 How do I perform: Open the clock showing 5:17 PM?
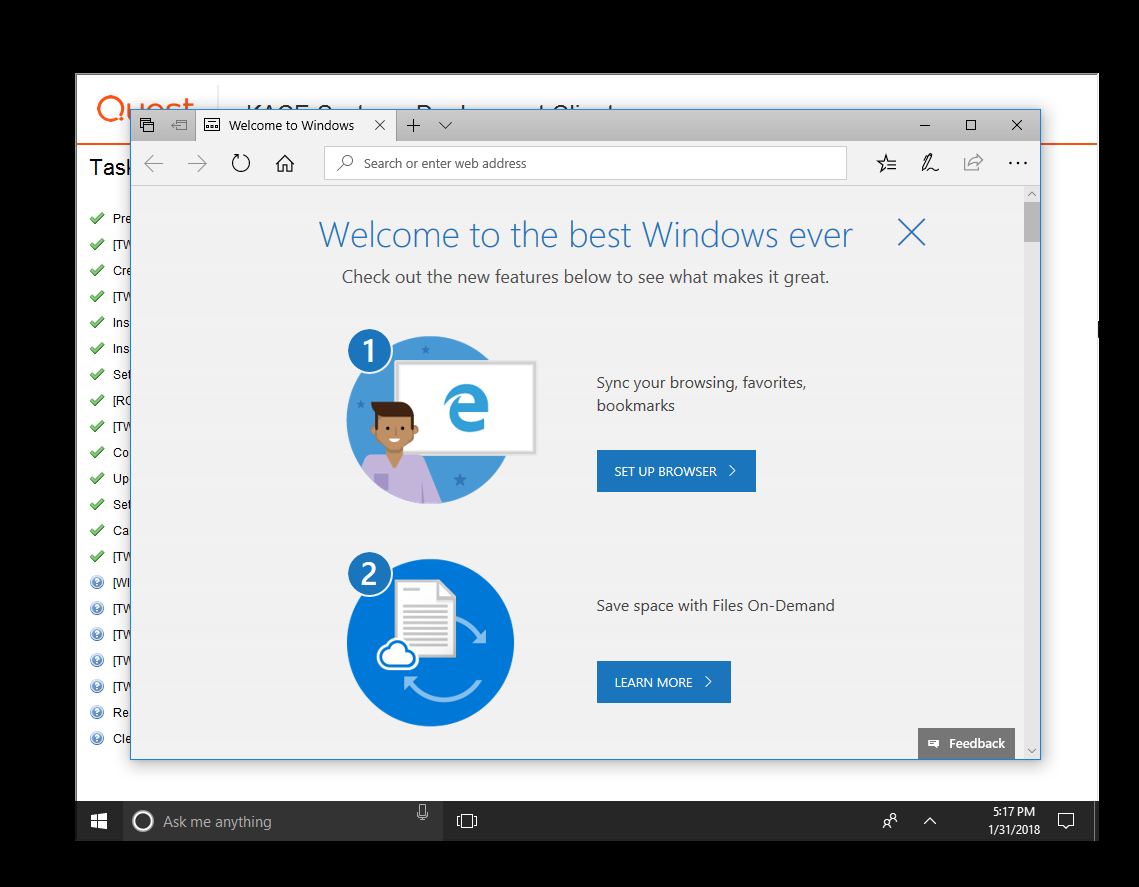tap(1014, 821)
